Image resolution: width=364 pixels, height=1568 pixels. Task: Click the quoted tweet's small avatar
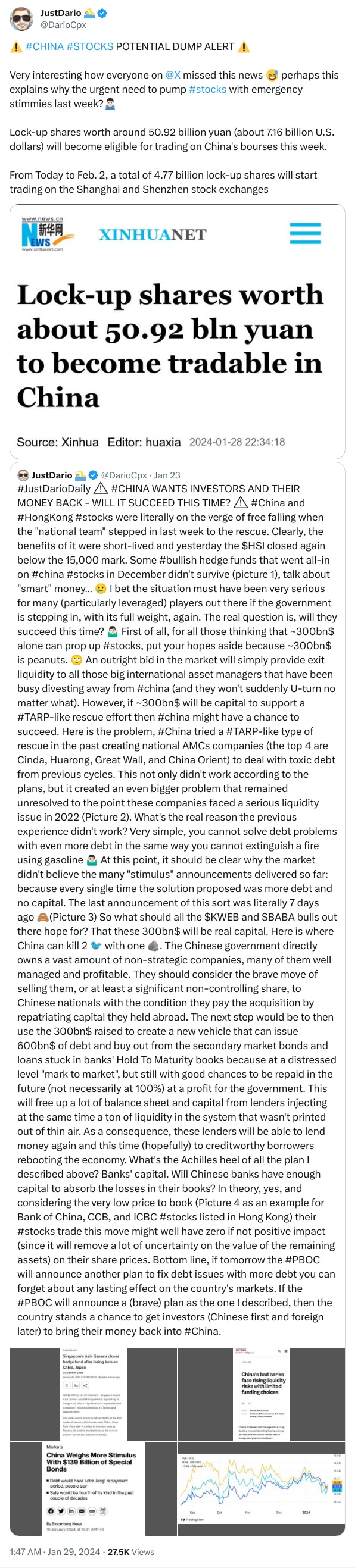pyautogui.click(x=23, y=475)
